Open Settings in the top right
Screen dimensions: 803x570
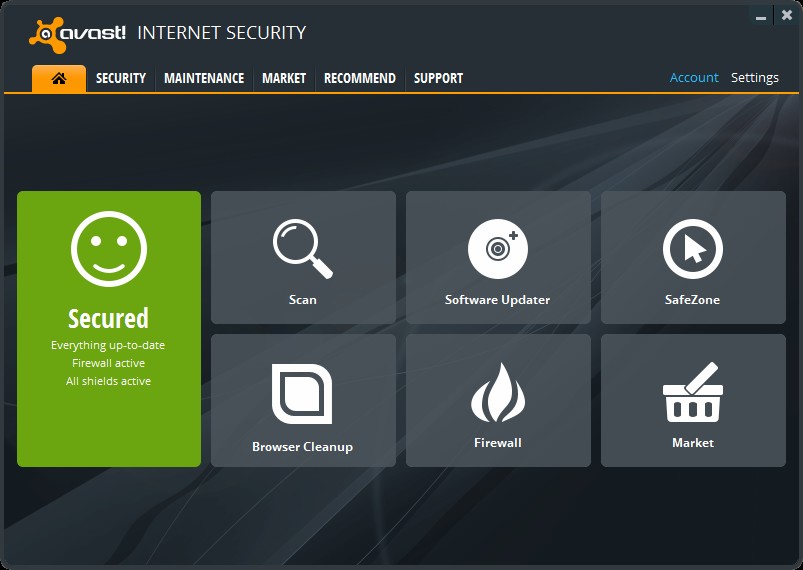[755, 78]
